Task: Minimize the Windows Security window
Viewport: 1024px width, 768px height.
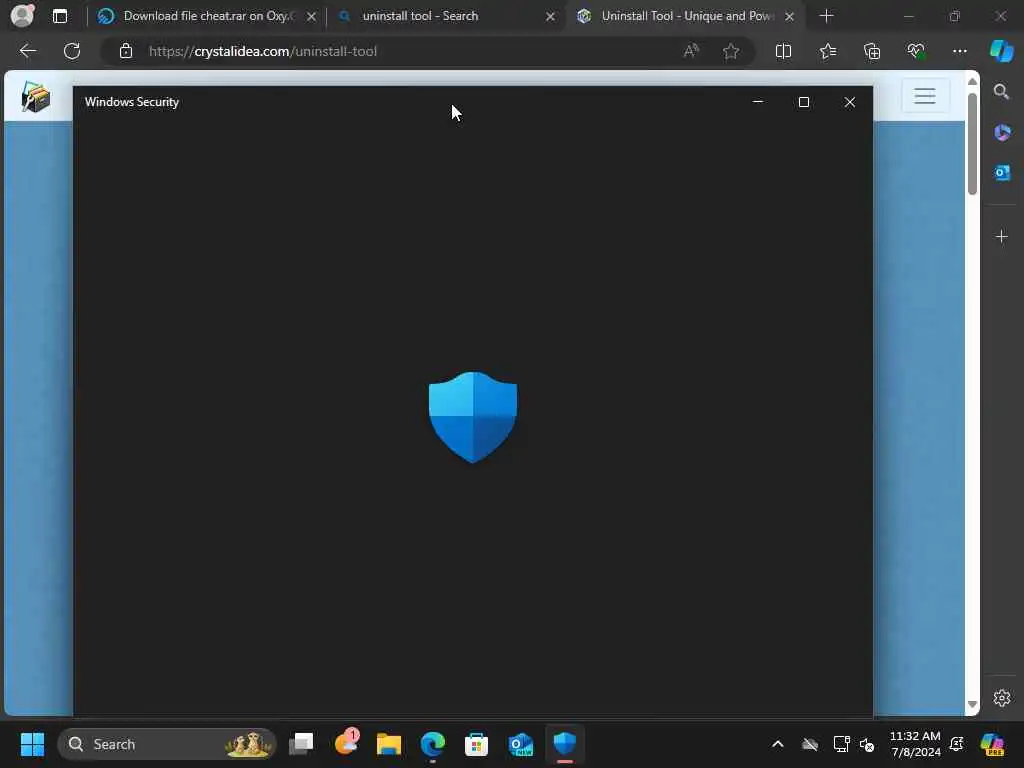Action: point(758,102)
